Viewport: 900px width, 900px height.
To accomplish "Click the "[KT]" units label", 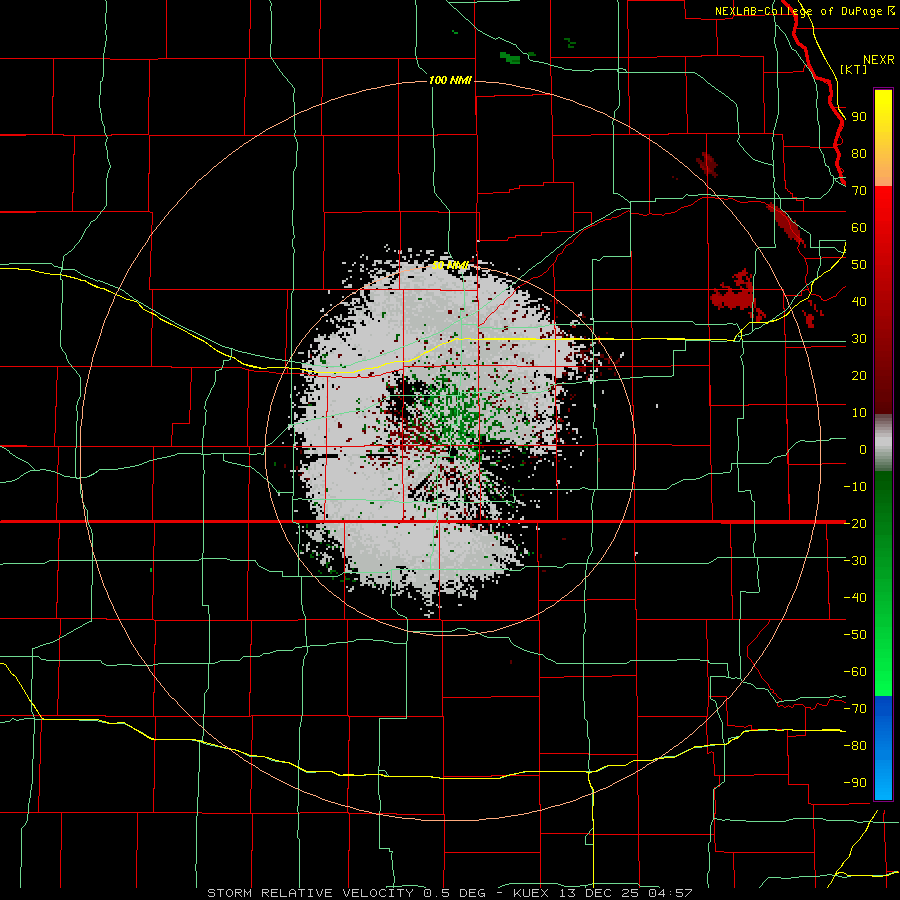I will pyautogui.click(x=854, y=69).
